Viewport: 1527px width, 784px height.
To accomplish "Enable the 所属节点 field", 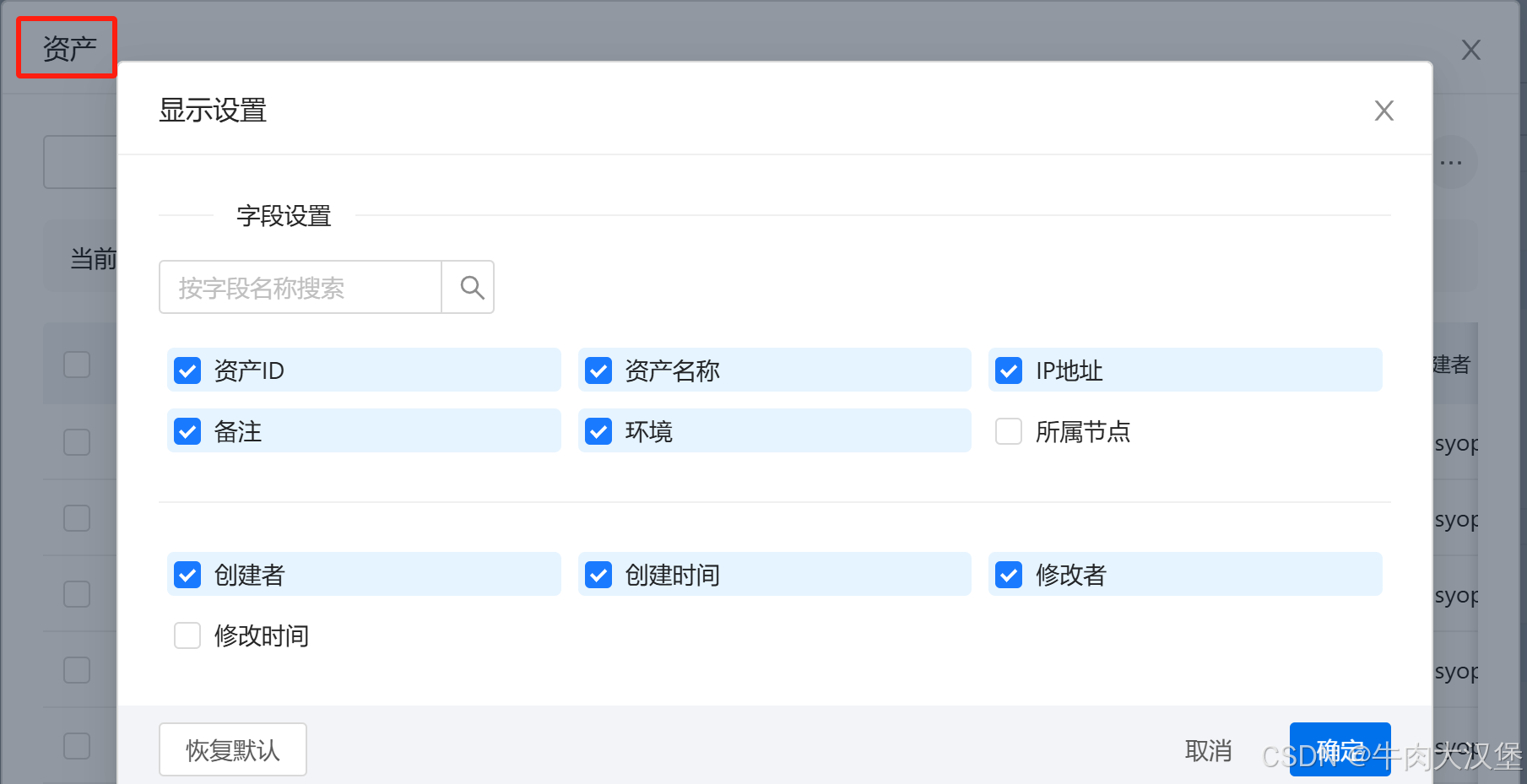I will 1009,431.
